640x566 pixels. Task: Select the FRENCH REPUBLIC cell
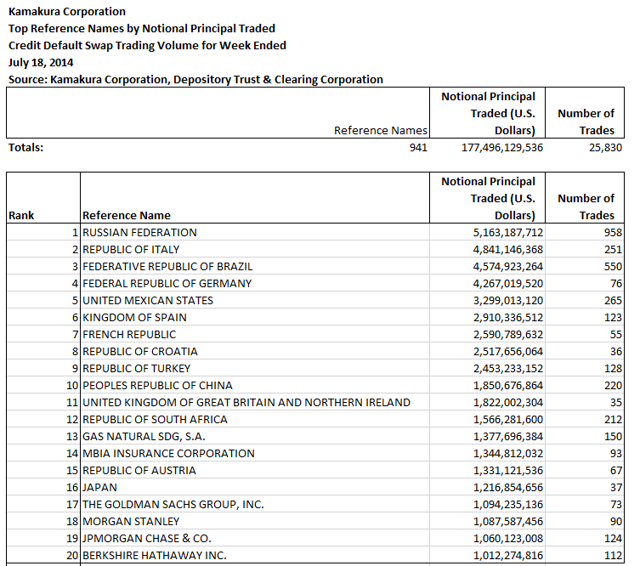click(255, 334)
